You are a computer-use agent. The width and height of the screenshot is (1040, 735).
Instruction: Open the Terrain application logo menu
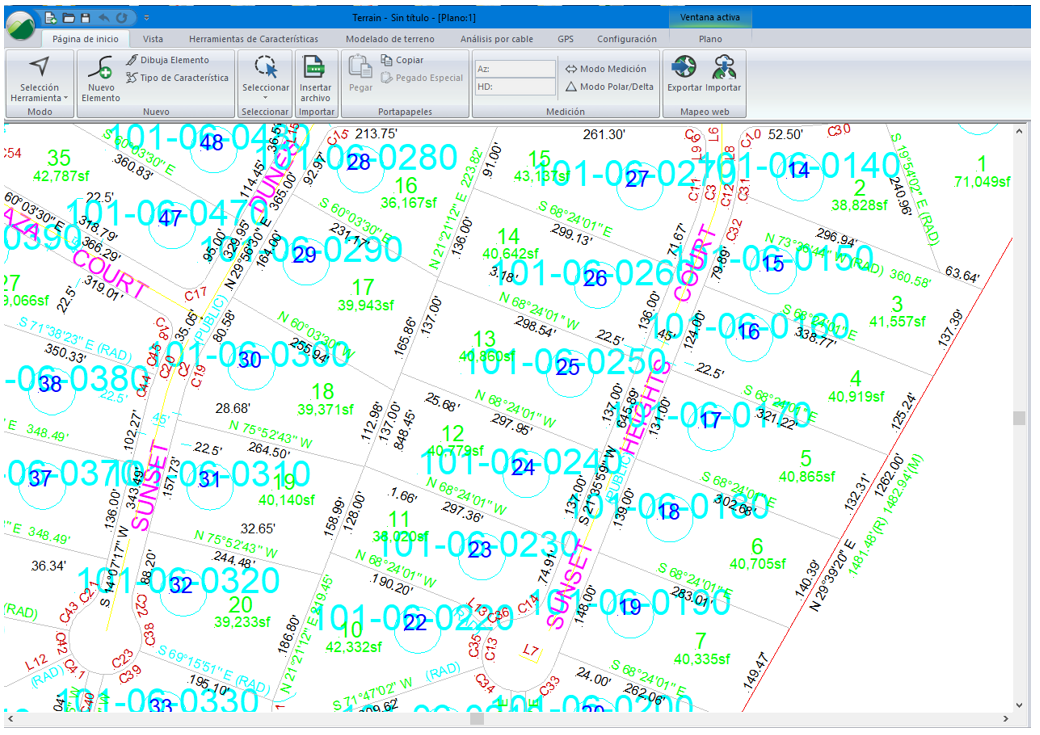tap(20, 27)
